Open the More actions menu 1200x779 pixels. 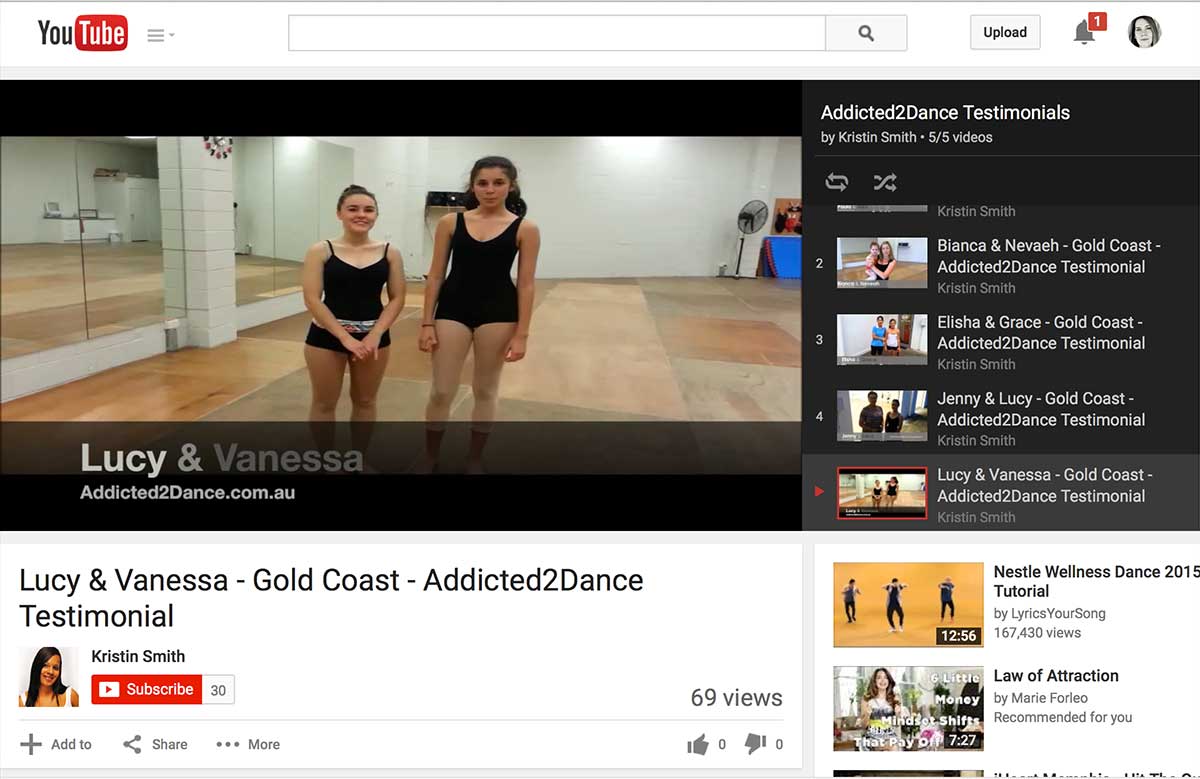click(x=248, y=744)
